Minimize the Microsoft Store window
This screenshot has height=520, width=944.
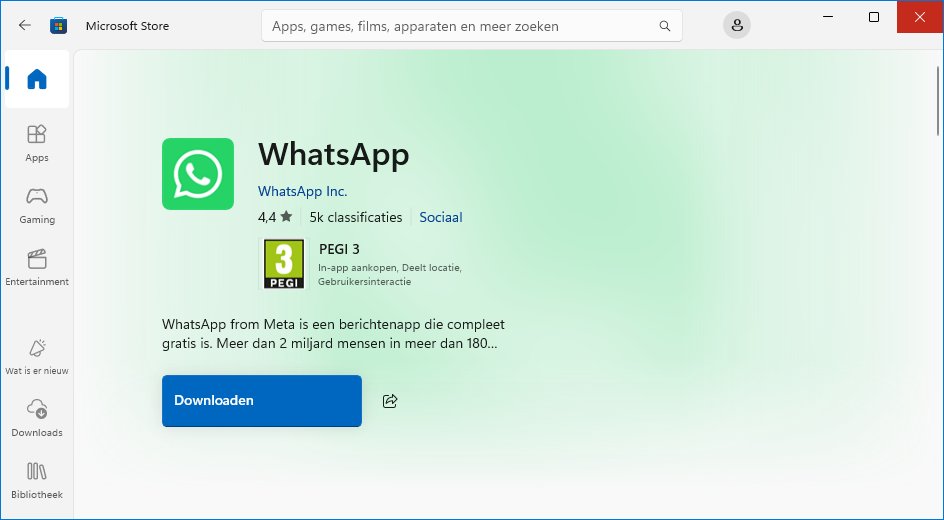(x=828, y=17)
